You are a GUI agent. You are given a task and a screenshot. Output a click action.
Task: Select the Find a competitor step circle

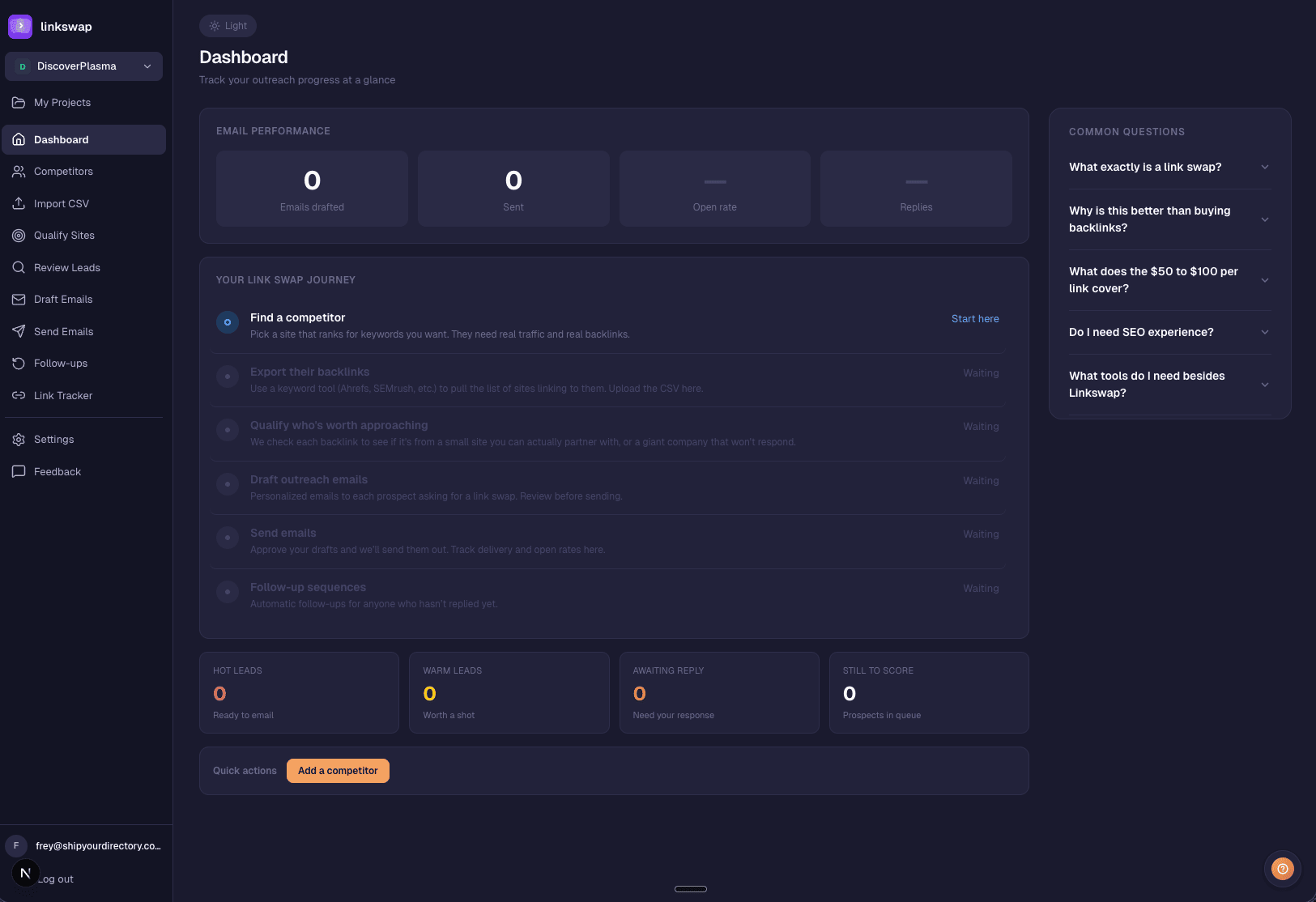228,322
